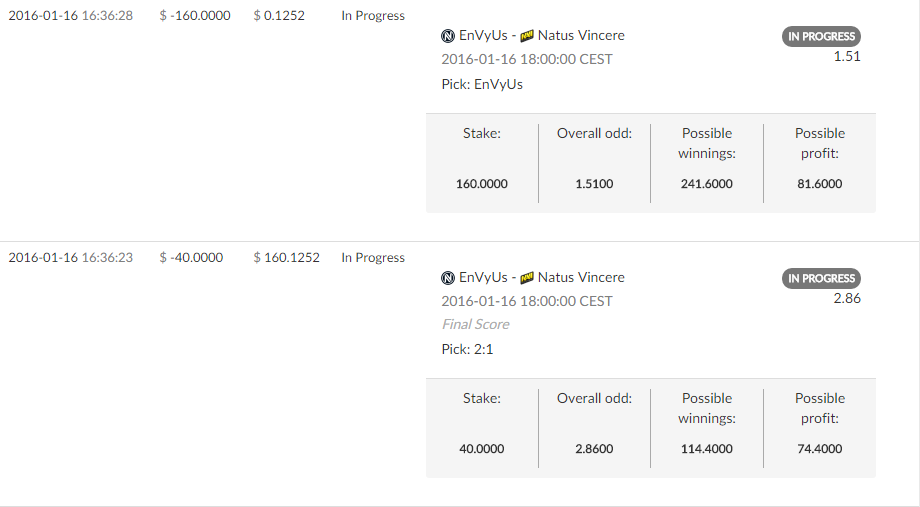Click the 74.4000 possible profit value
920x507 pixels.
pos(820,449)
